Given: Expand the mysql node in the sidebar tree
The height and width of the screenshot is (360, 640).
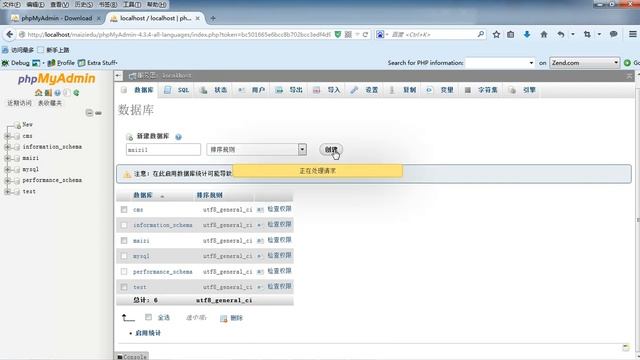Looking at the screenshot, I should point(7,169).
